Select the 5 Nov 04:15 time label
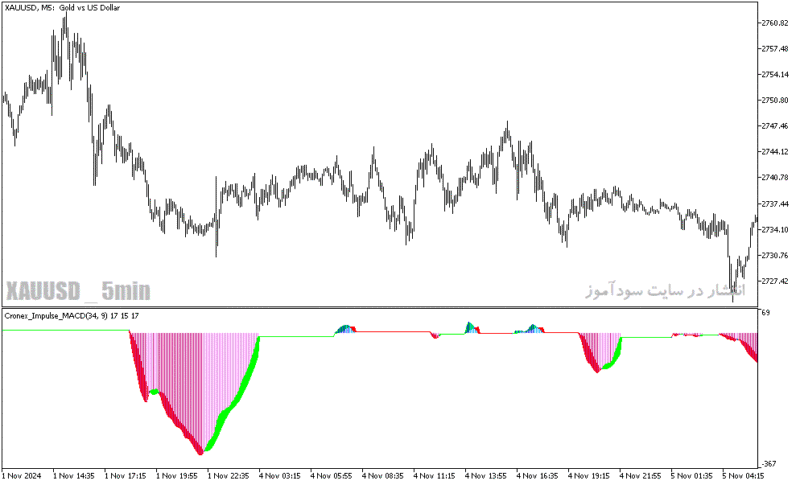This screenshot has height=485, width=800. click(743, 476)
